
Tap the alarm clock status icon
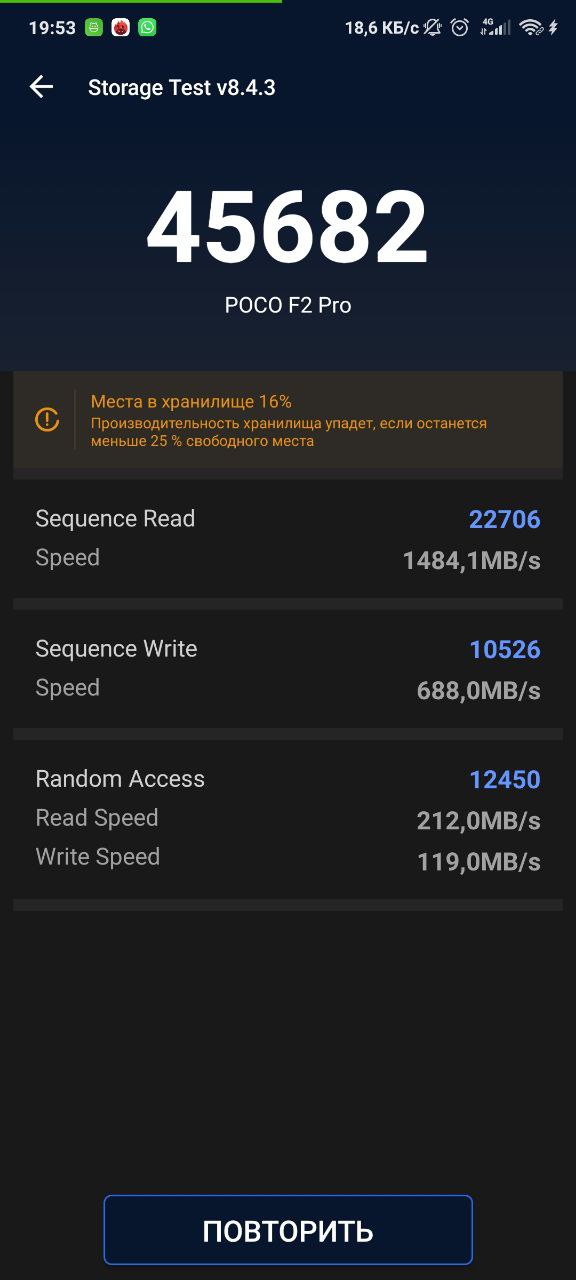coord(460,28)
